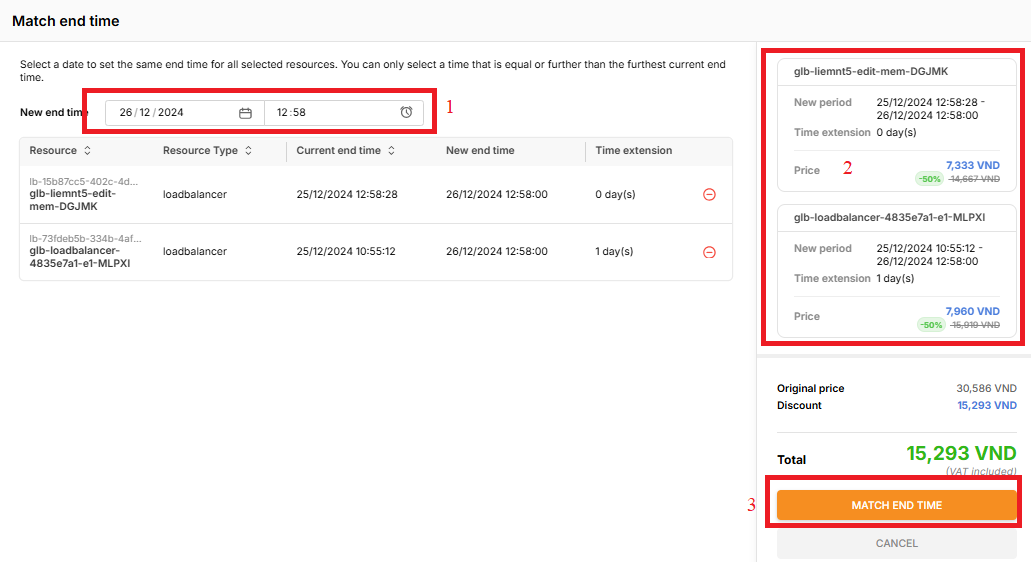Open the clock time picker icon

click(406, 113)
